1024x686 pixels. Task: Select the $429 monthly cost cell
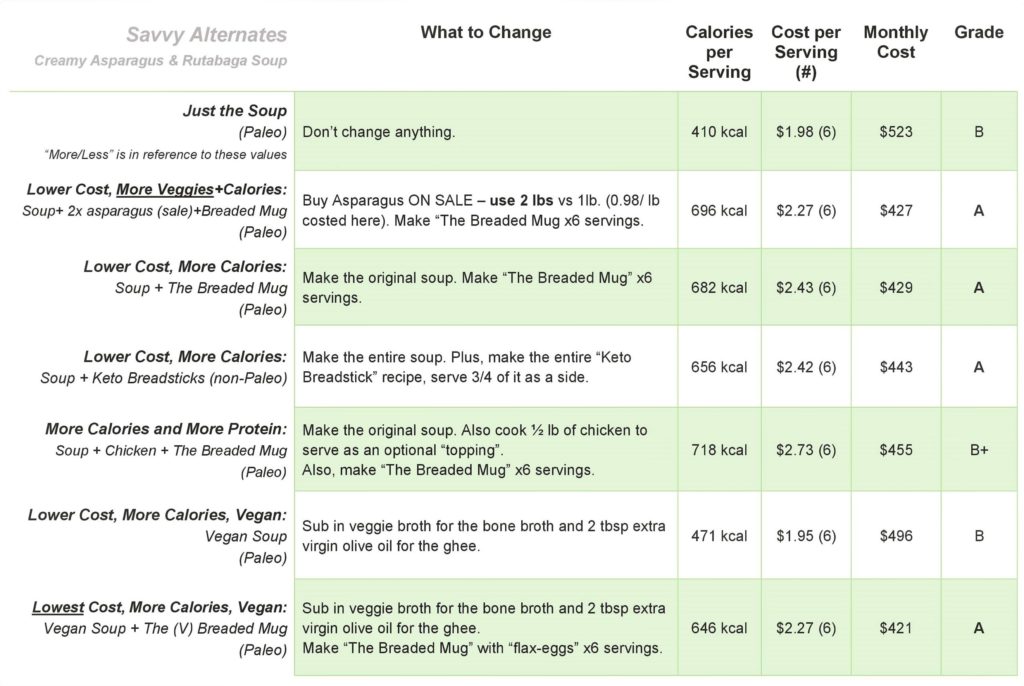coord(895,288)
